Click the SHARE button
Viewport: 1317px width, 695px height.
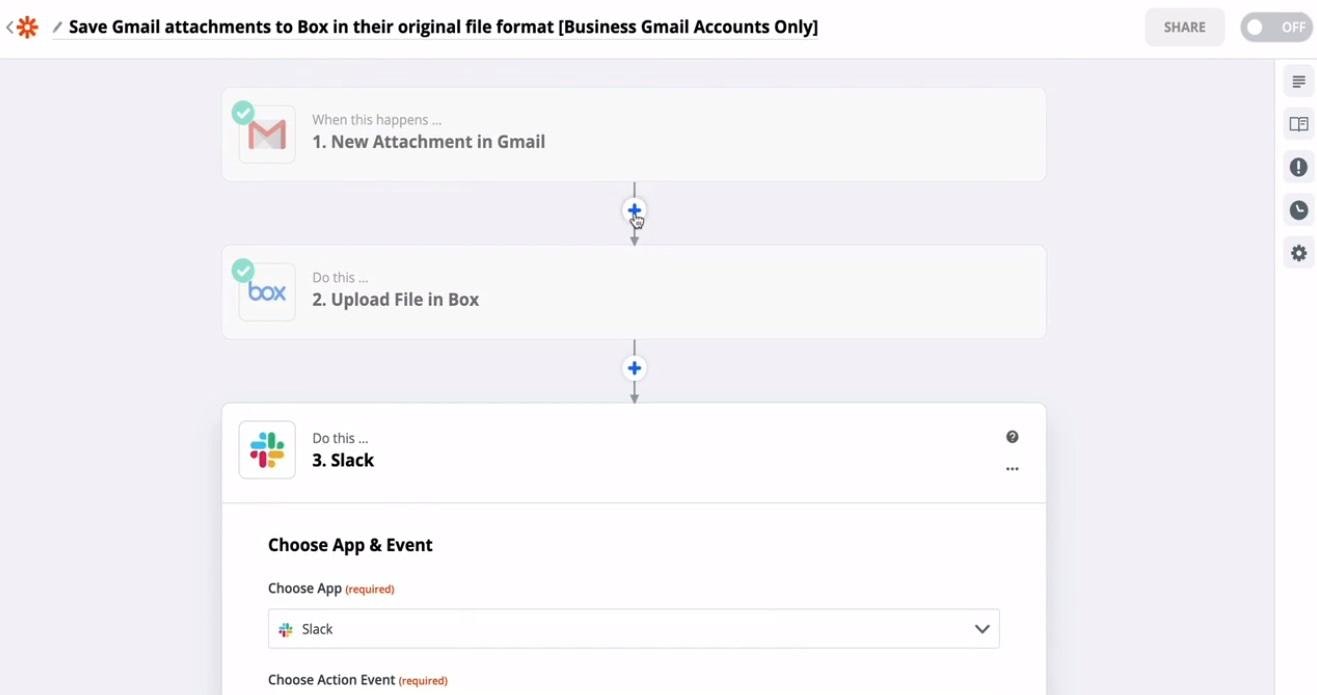(1184, 26)
